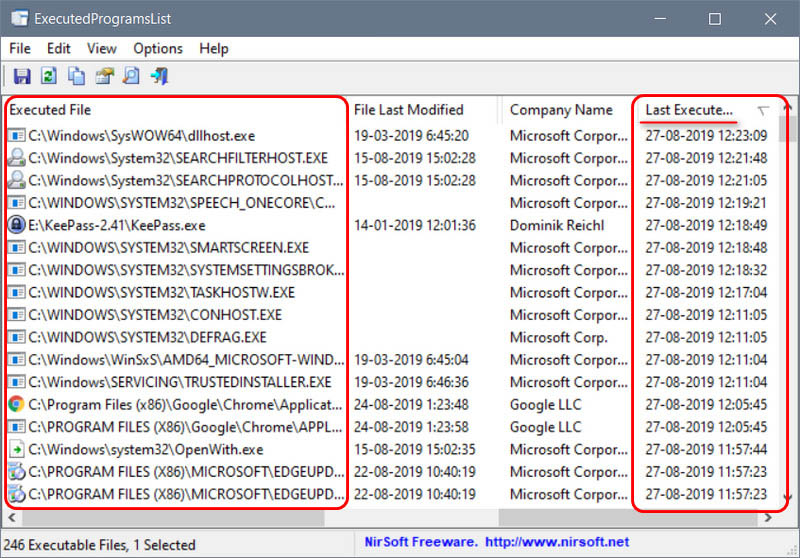Click the Chrome icon in file list

coord(16,404)
